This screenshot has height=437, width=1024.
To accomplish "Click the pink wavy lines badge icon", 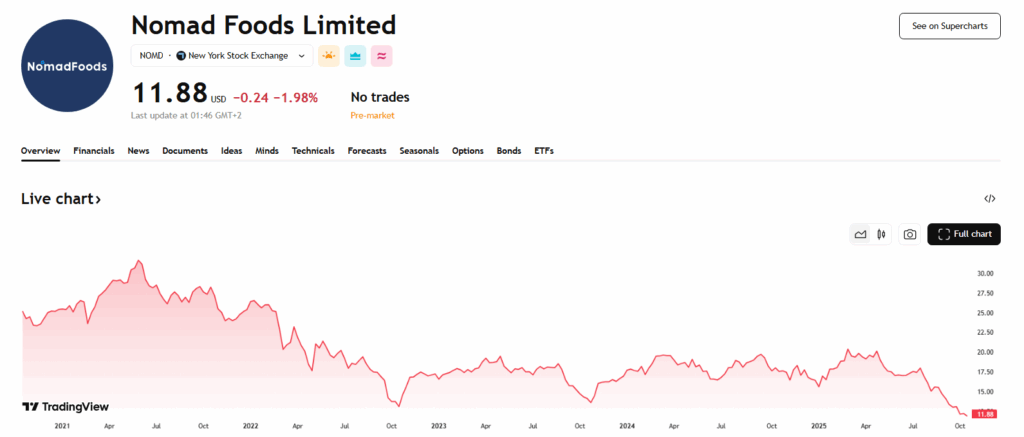I will [381, 56].
